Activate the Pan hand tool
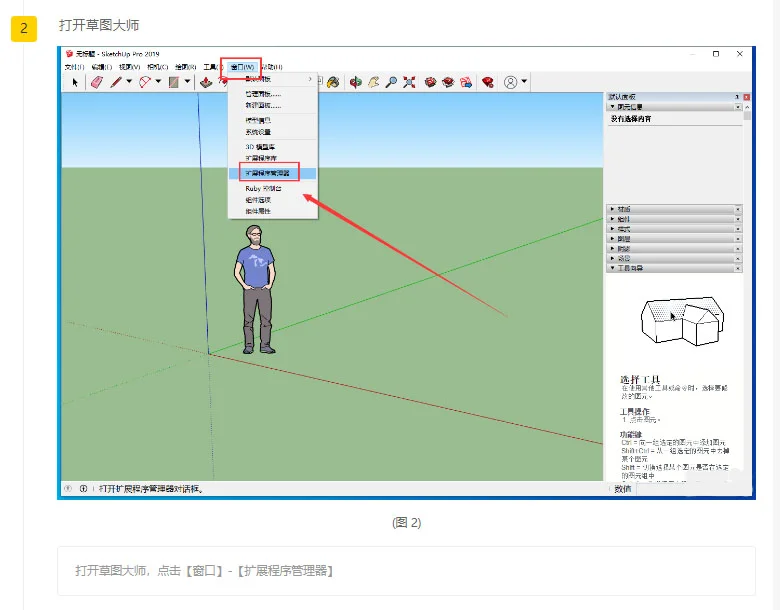The height and width of the screenshot is (610, 780). [373, 82]
